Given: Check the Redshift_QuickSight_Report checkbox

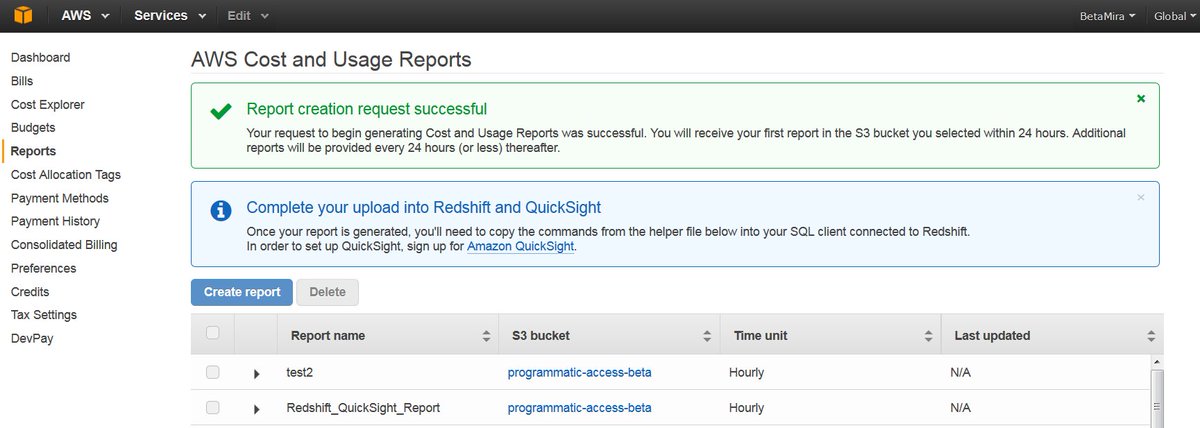Looking at the screenshot, I should [212, 407].
